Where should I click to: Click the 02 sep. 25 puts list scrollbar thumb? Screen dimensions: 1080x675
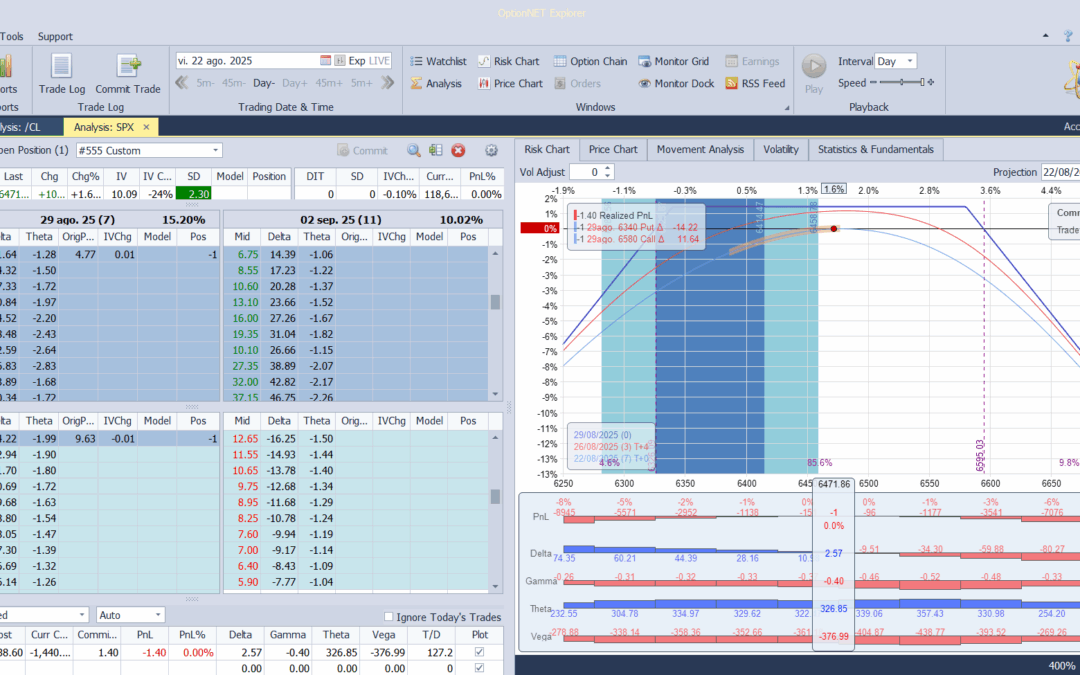[495, 496]
